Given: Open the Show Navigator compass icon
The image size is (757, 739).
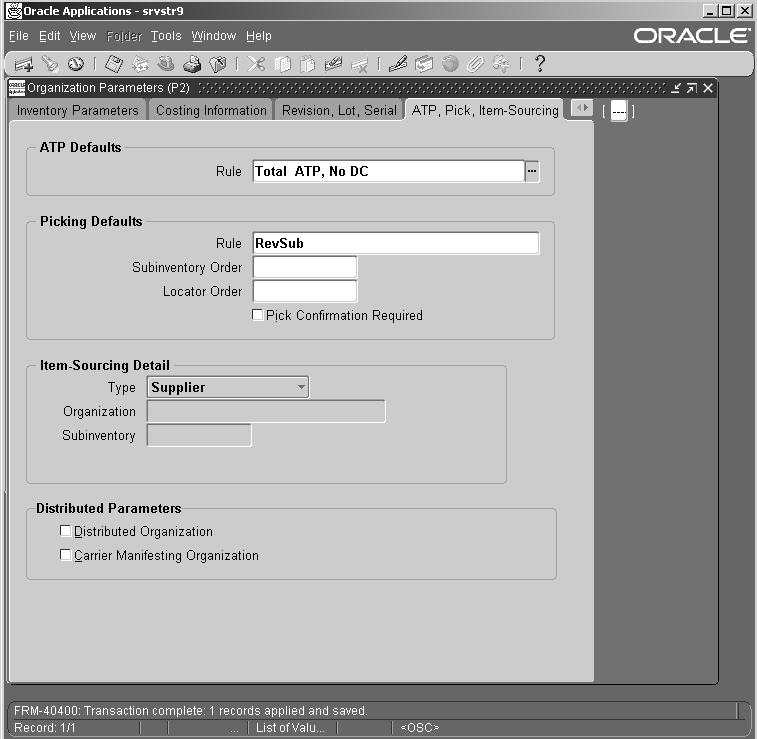Looking at the screenshot, I should pos(75,64).
